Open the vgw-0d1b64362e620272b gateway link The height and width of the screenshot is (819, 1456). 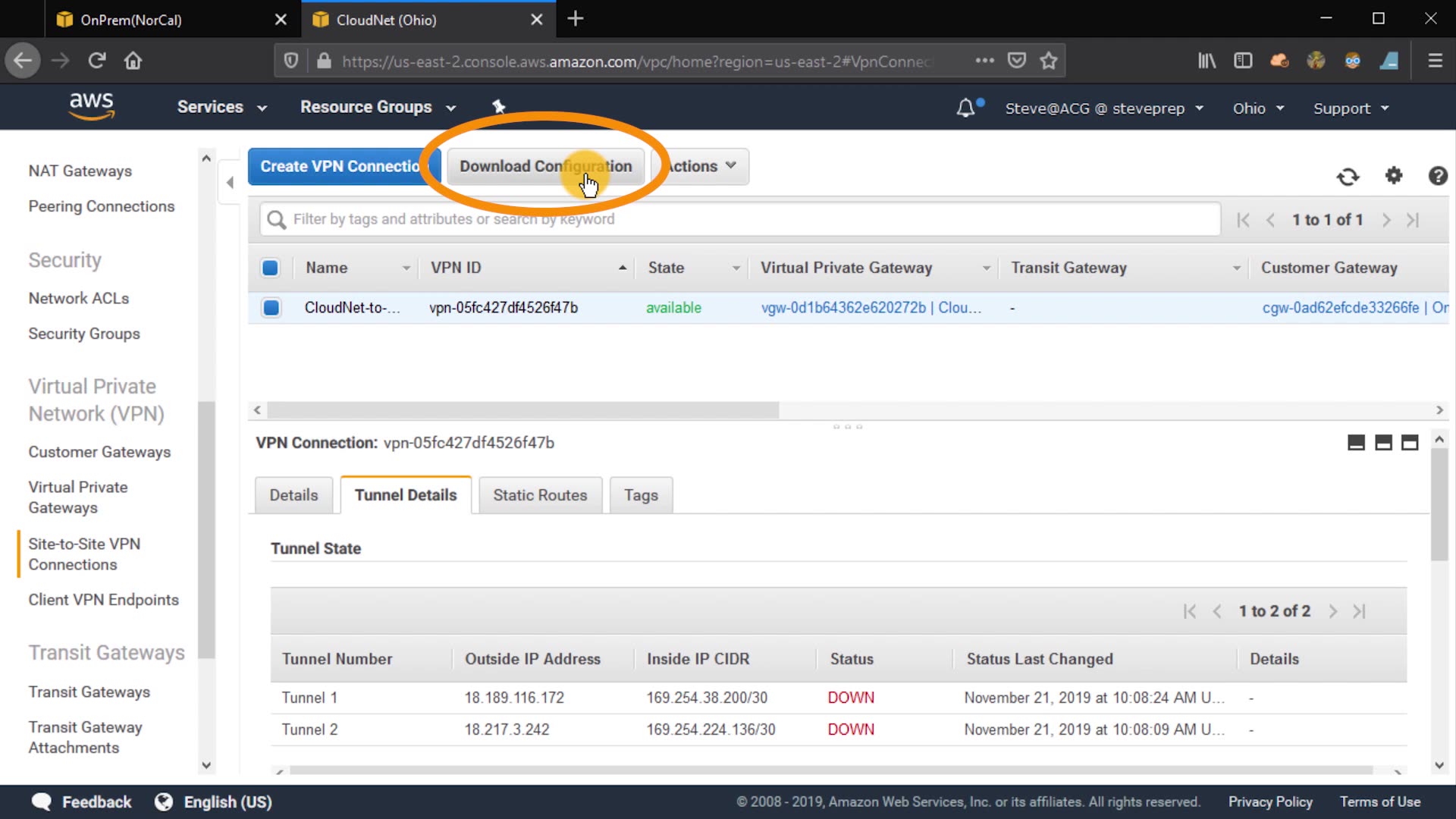point(843,308)
